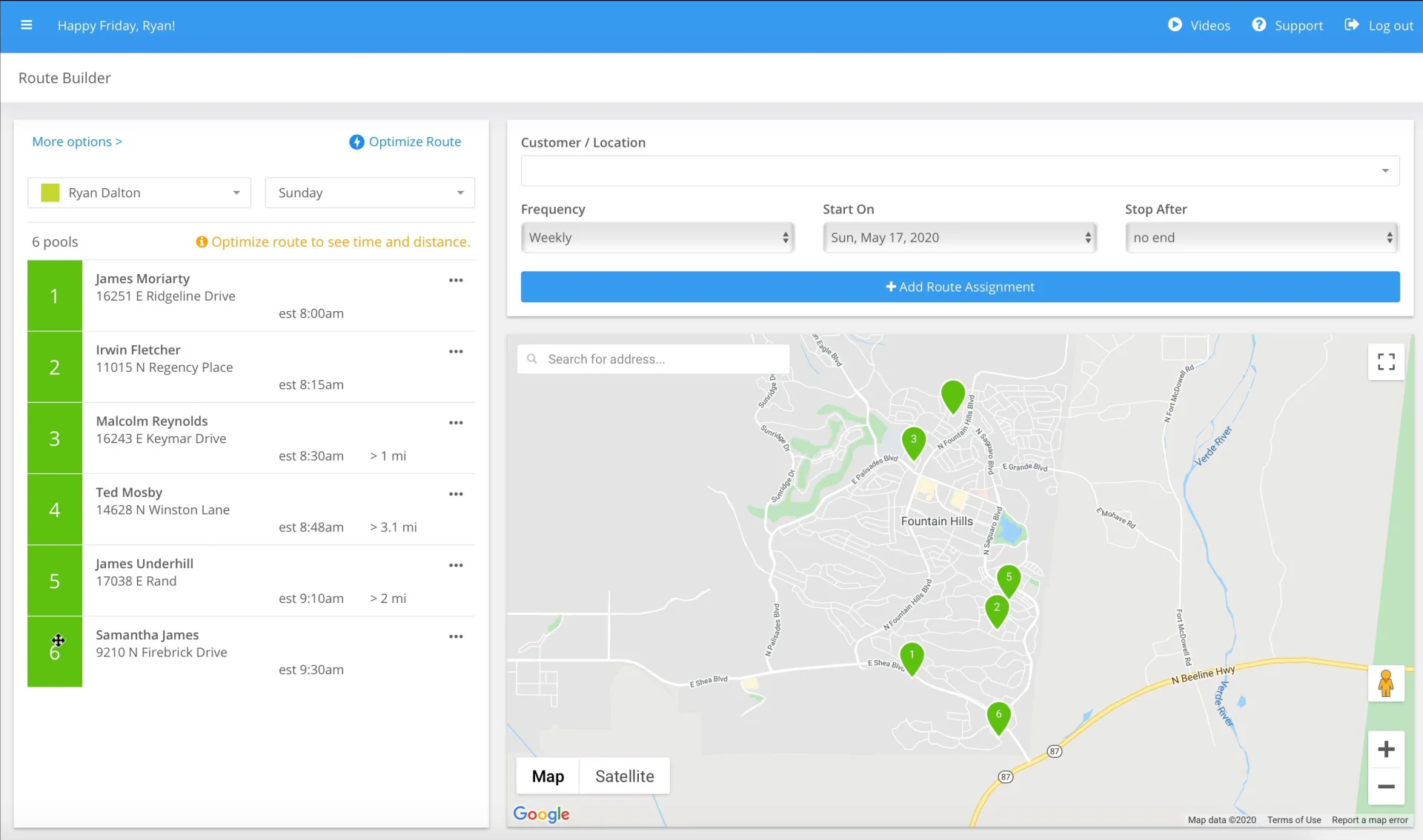The width and height of the screenshot is (1423, 840).
Task: Open the Start On date dropdown
Action: coord(960,238)
